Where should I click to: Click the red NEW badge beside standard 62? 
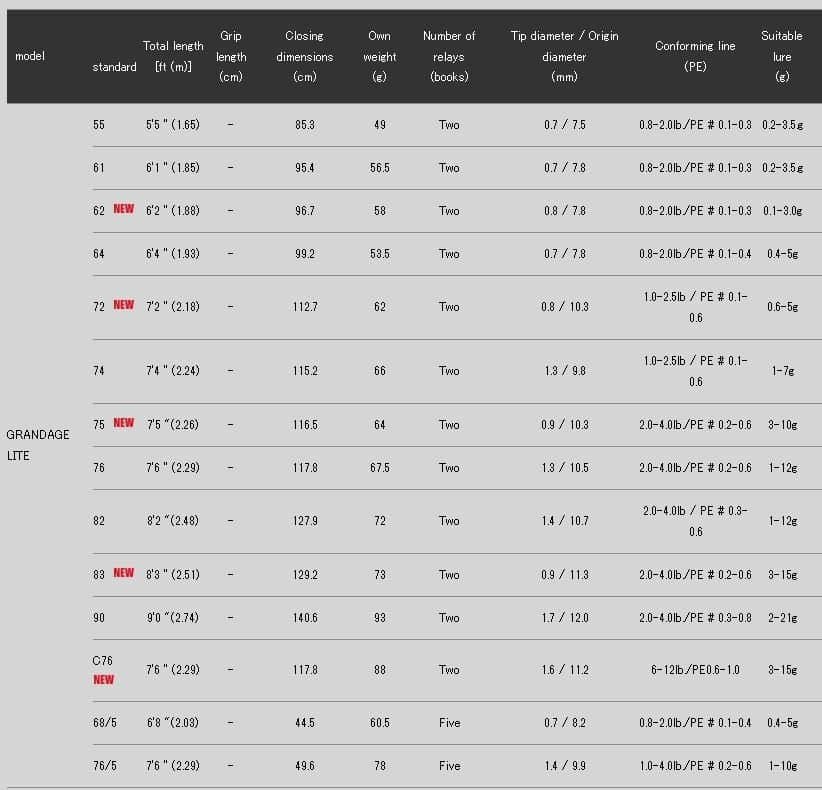[x=124, y=209]
